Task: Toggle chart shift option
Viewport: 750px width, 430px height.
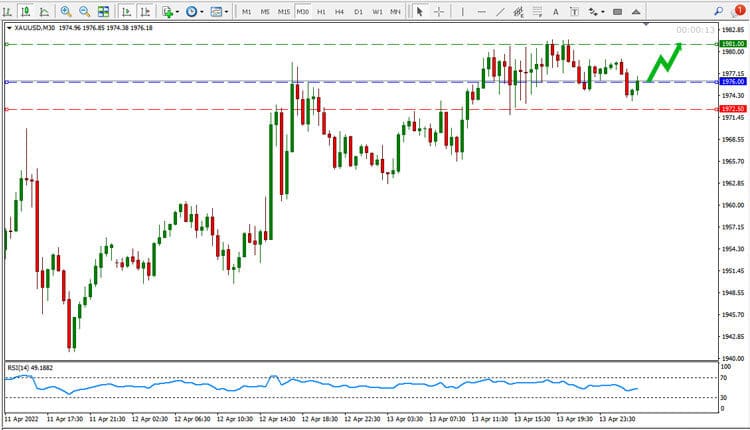Action: (145, 12)
